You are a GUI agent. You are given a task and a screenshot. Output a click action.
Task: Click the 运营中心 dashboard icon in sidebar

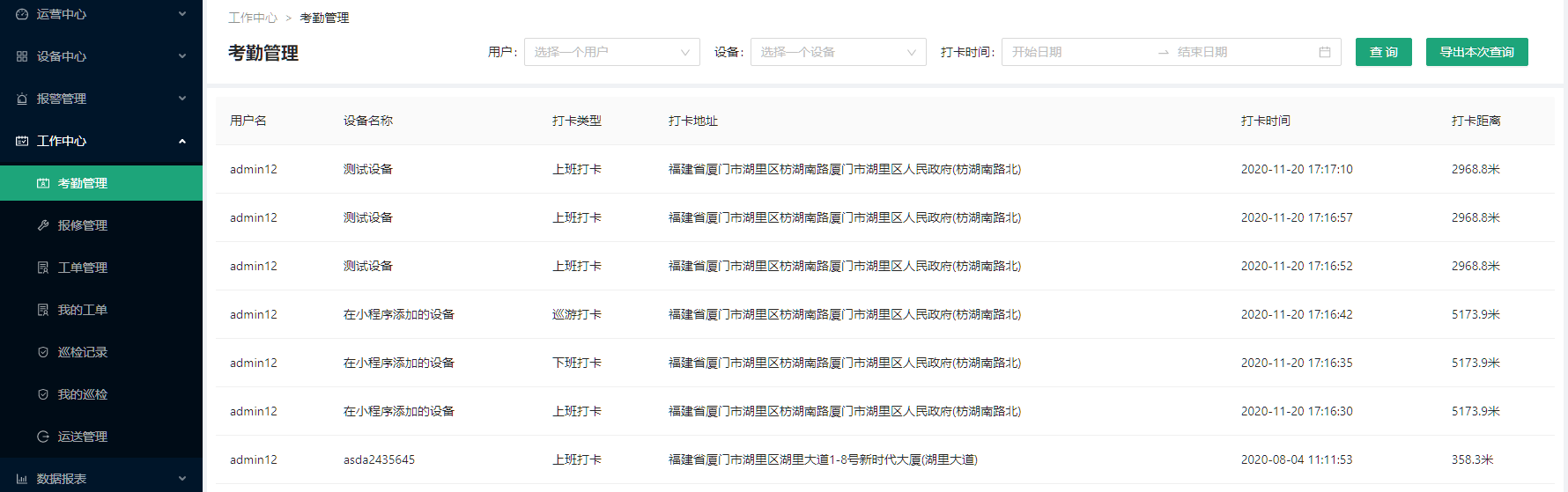click(22, 14)
